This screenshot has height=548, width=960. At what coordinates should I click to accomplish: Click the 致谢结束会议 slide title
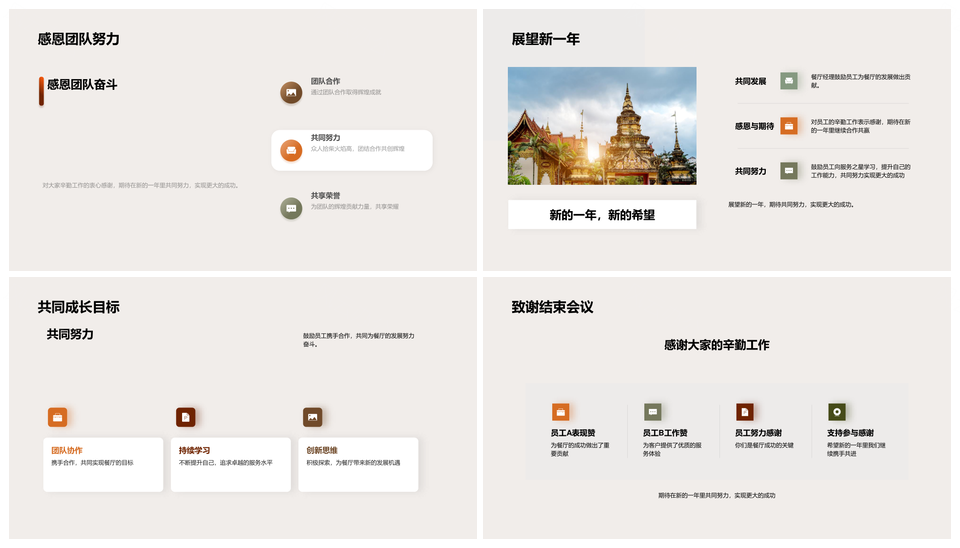552,307
